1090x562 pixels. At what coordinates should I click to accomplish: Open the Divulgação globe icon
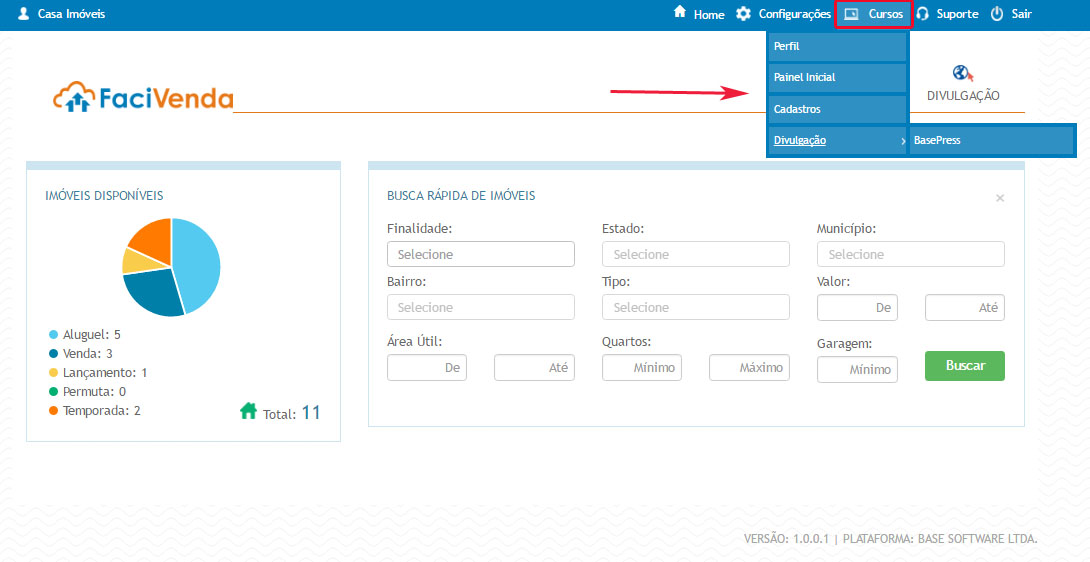click(963, 73)
